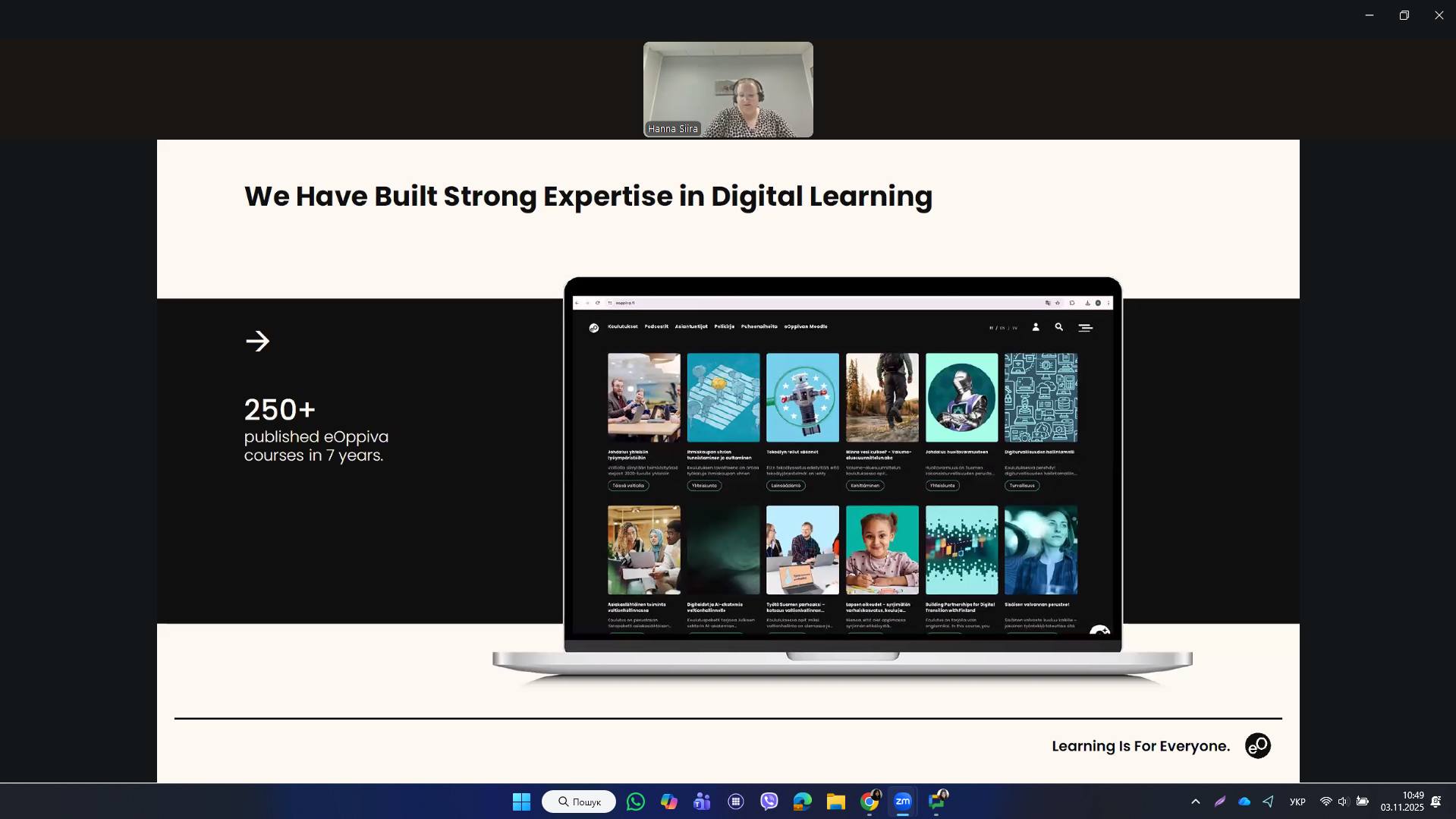1456x819 pixels.
Task: Click the Koulutukset menu item on the slide
Action: click(x=622, y=326)
